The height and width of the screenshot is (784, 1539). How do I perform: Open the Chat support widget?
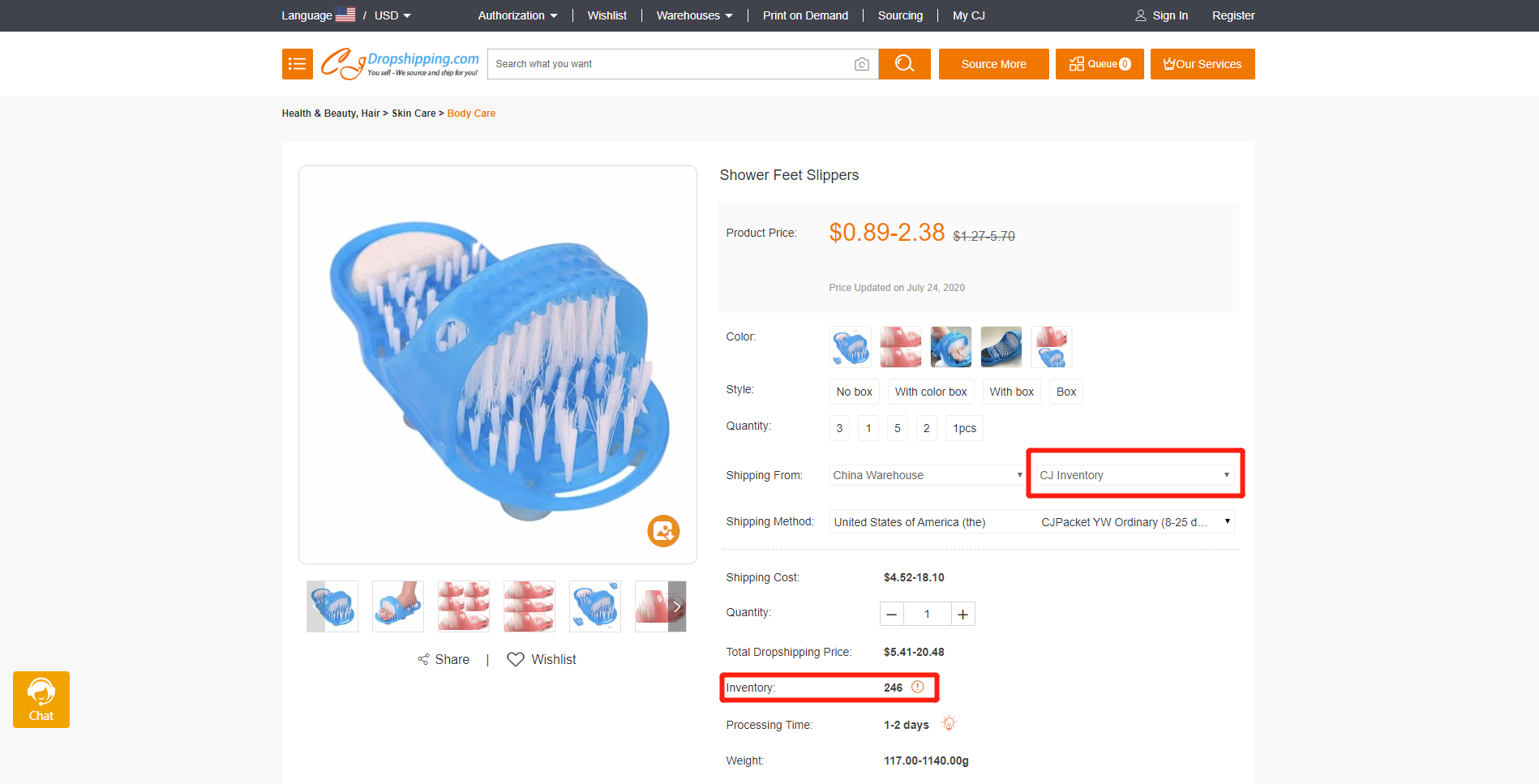point(41,700)
